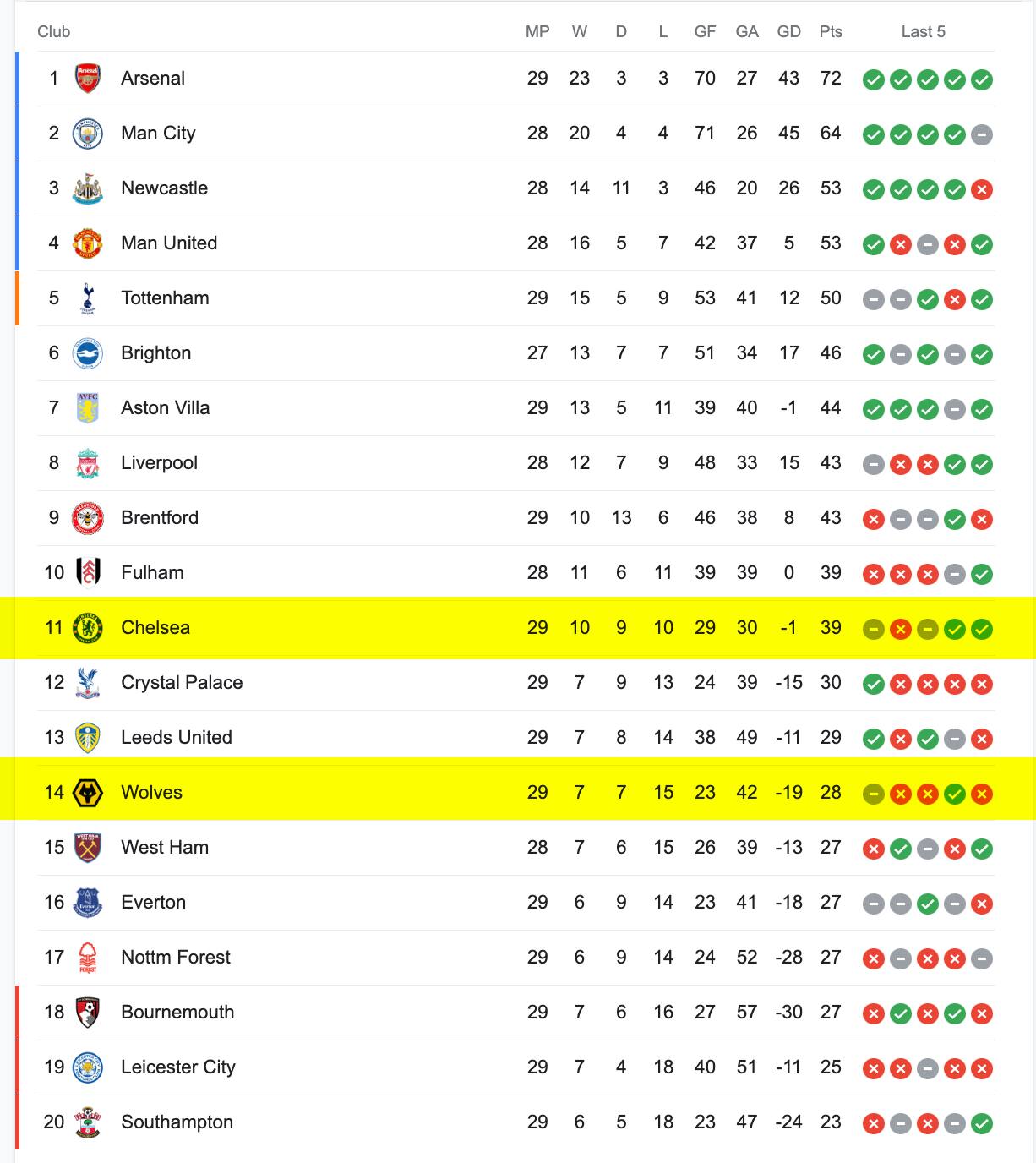Open the Liverpool club crest
1036x1163 pixels.
[x=88, y=463]
